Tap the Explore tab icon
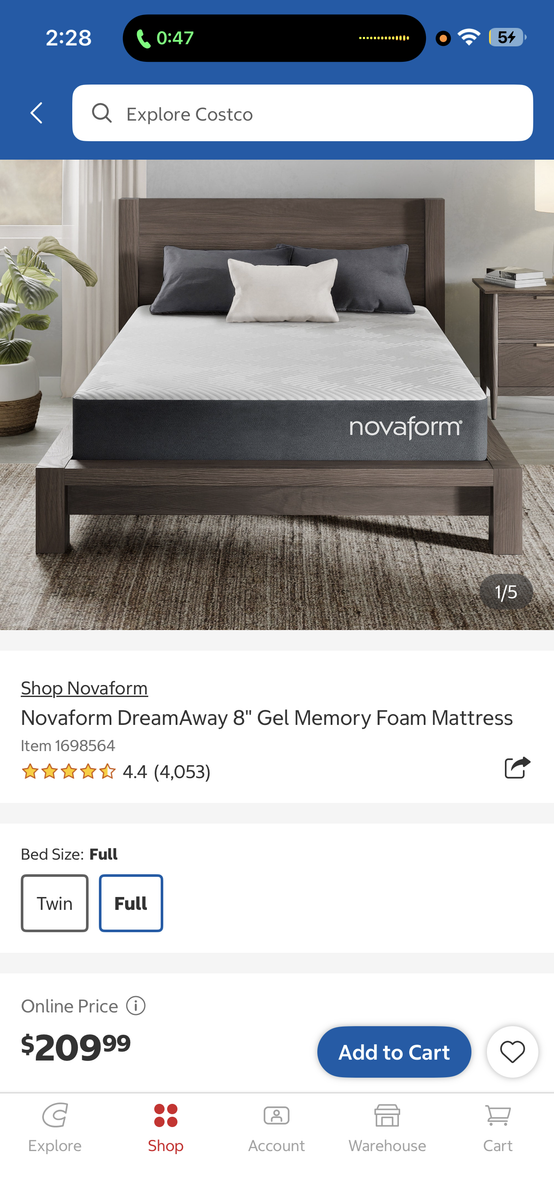This screenshot has height=1200, width=554. 55,1115
